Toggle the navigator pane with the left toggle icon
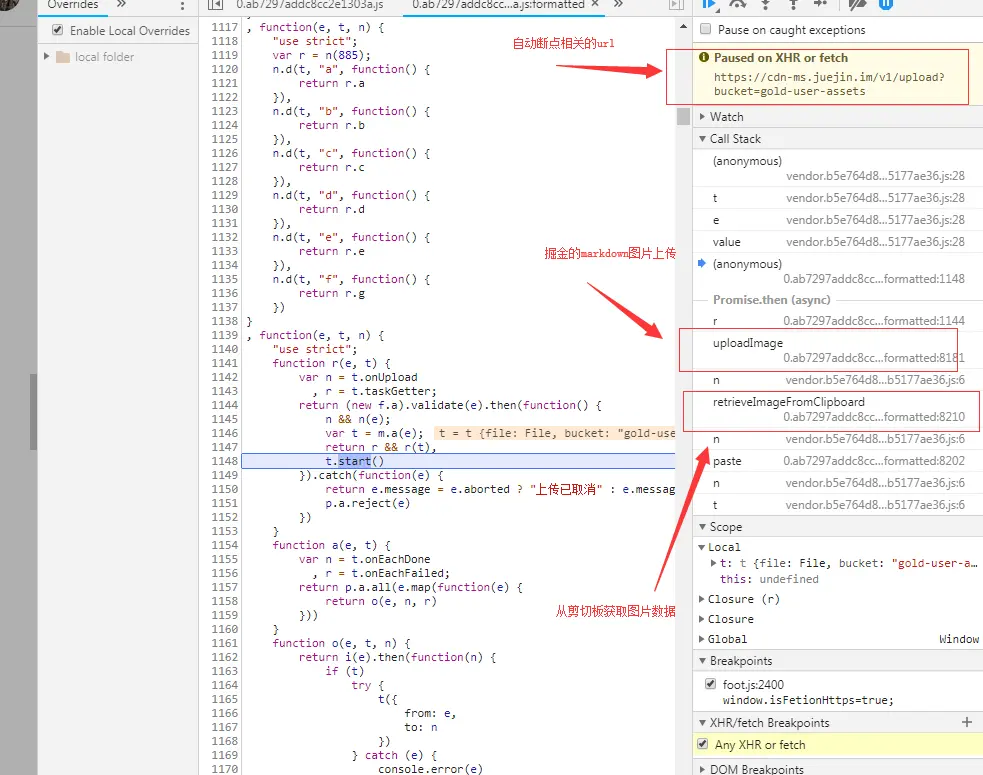Screen dimensions: 983x775 tap(216, 4)
